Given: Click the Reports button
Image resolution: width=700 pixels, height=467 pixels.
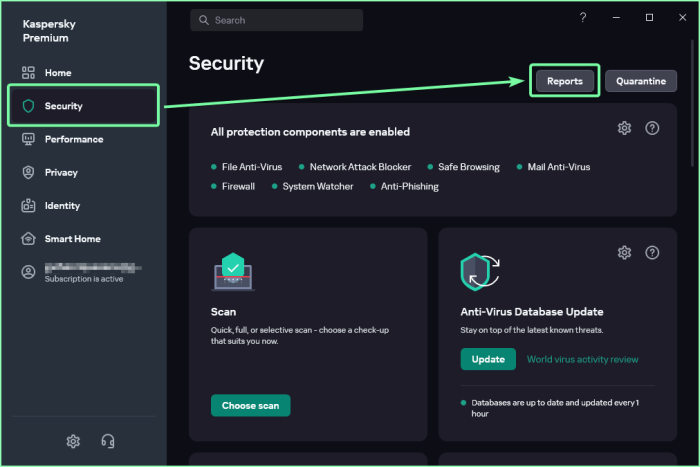Looking at the screenshot, I should pos(565,81).
